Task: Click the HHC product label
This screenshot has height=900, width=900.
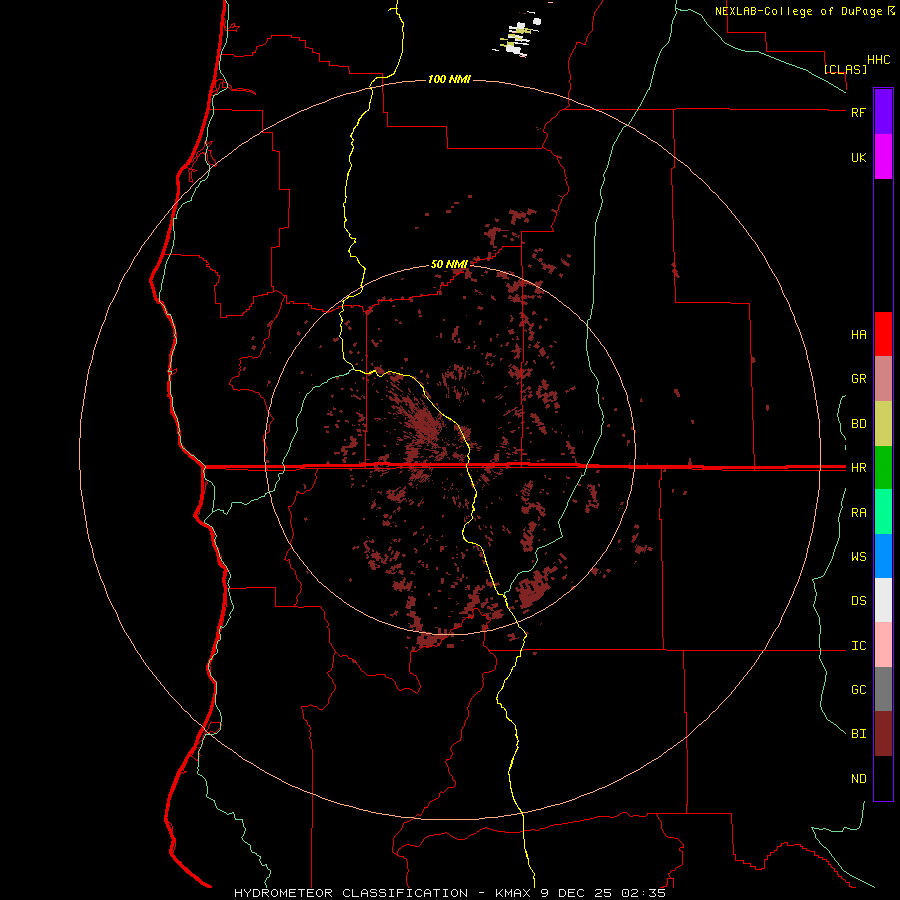Action: pos(878,60)
